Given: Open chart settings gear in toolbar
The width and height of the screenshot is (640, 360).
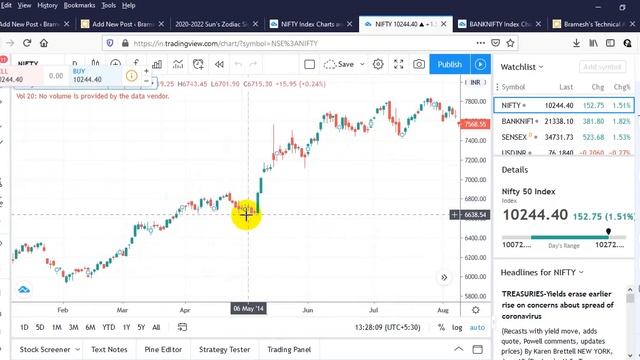Looking at the screenshot, I should pyautogui.click(x=378, y=64).
